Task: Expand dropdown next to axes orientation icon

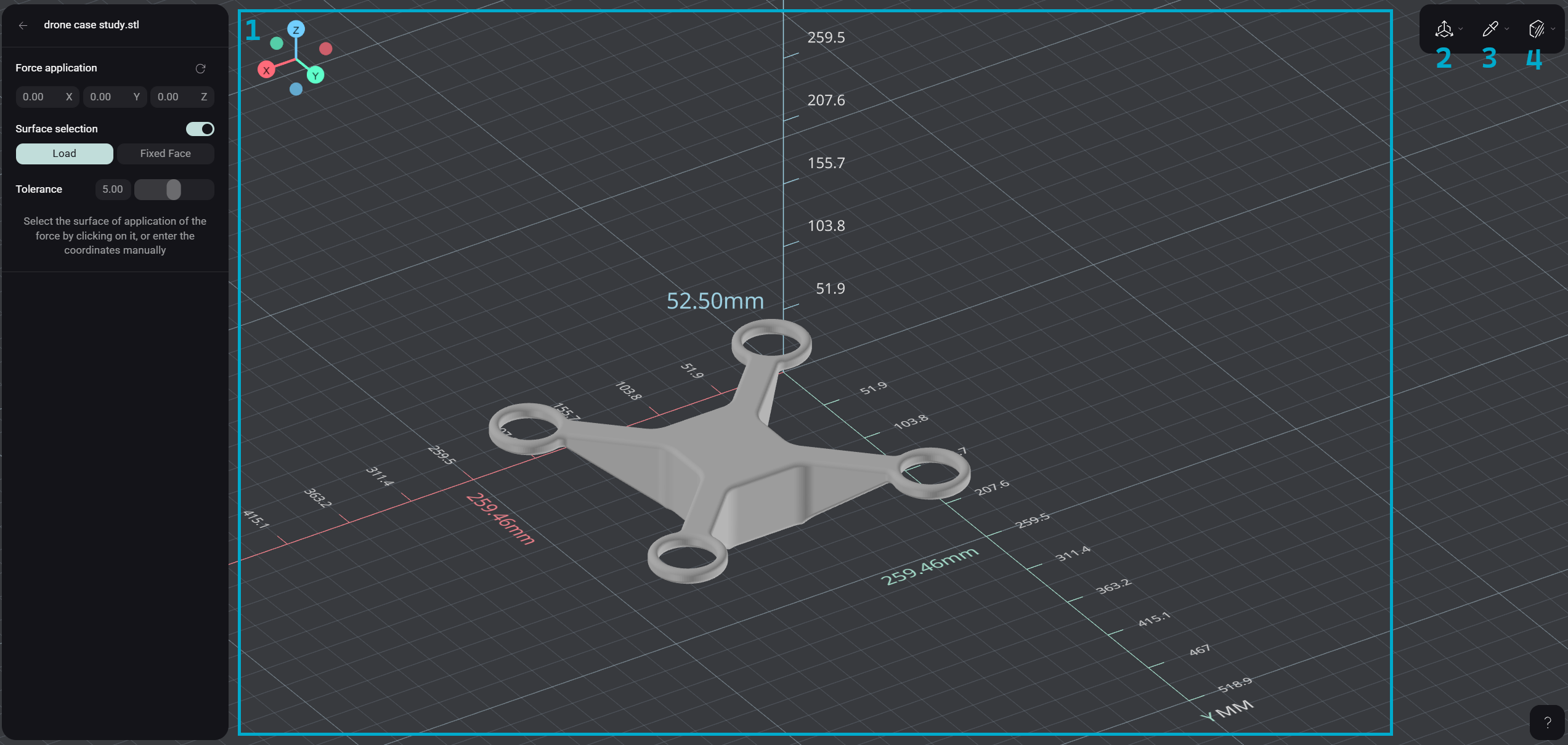Action: (1461, 29)
